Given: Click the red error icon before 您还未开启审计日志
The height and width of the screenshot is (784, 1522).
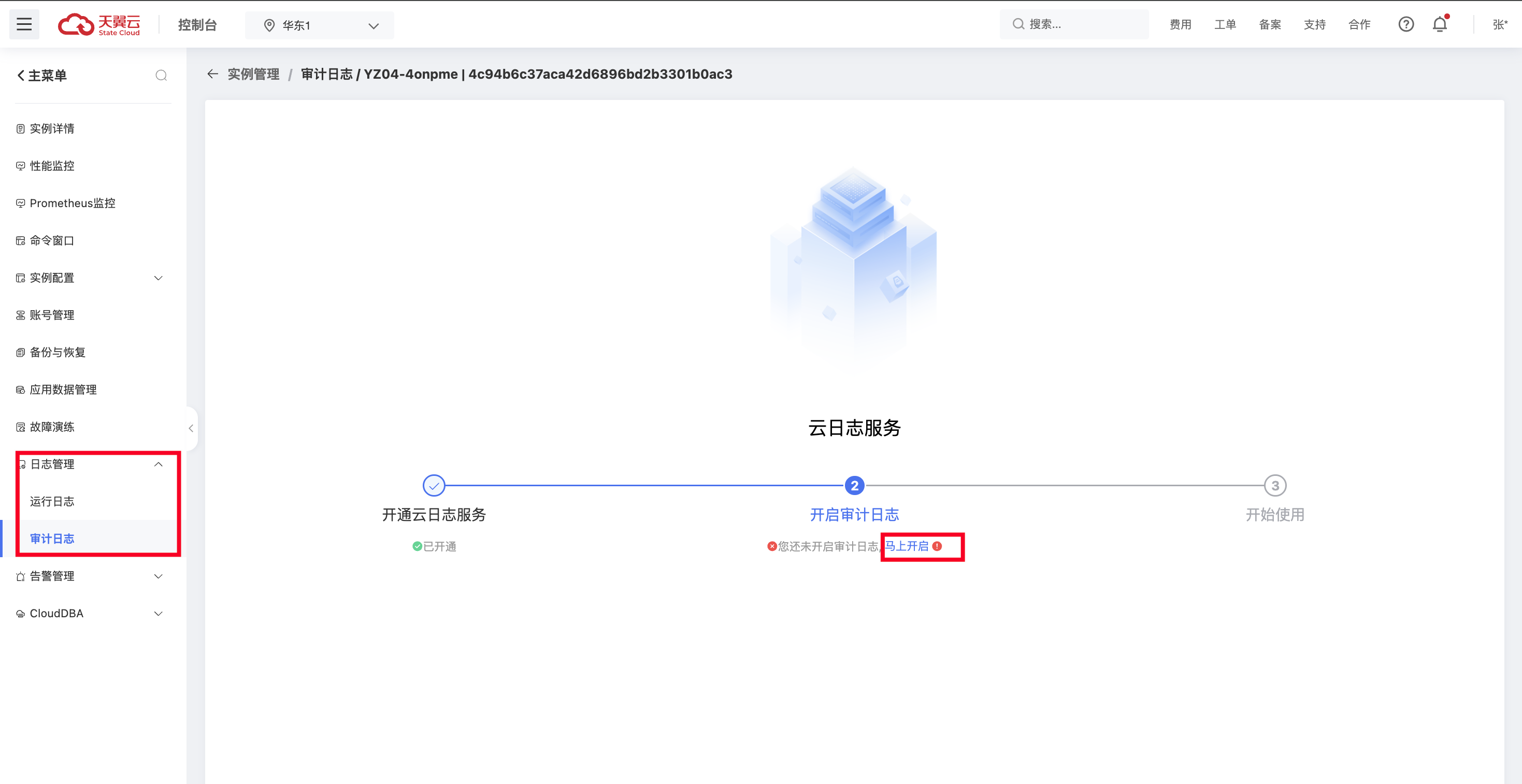Looking at the screenshot, I should (772, 546).
